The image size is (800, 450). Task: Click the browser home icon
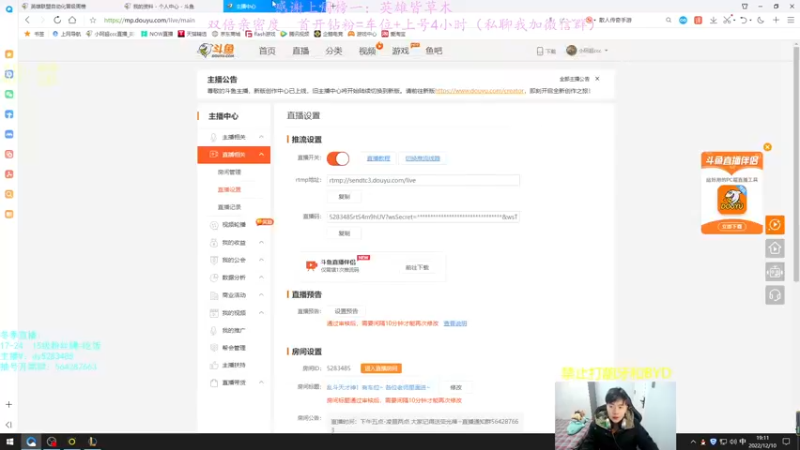[72, 20]
